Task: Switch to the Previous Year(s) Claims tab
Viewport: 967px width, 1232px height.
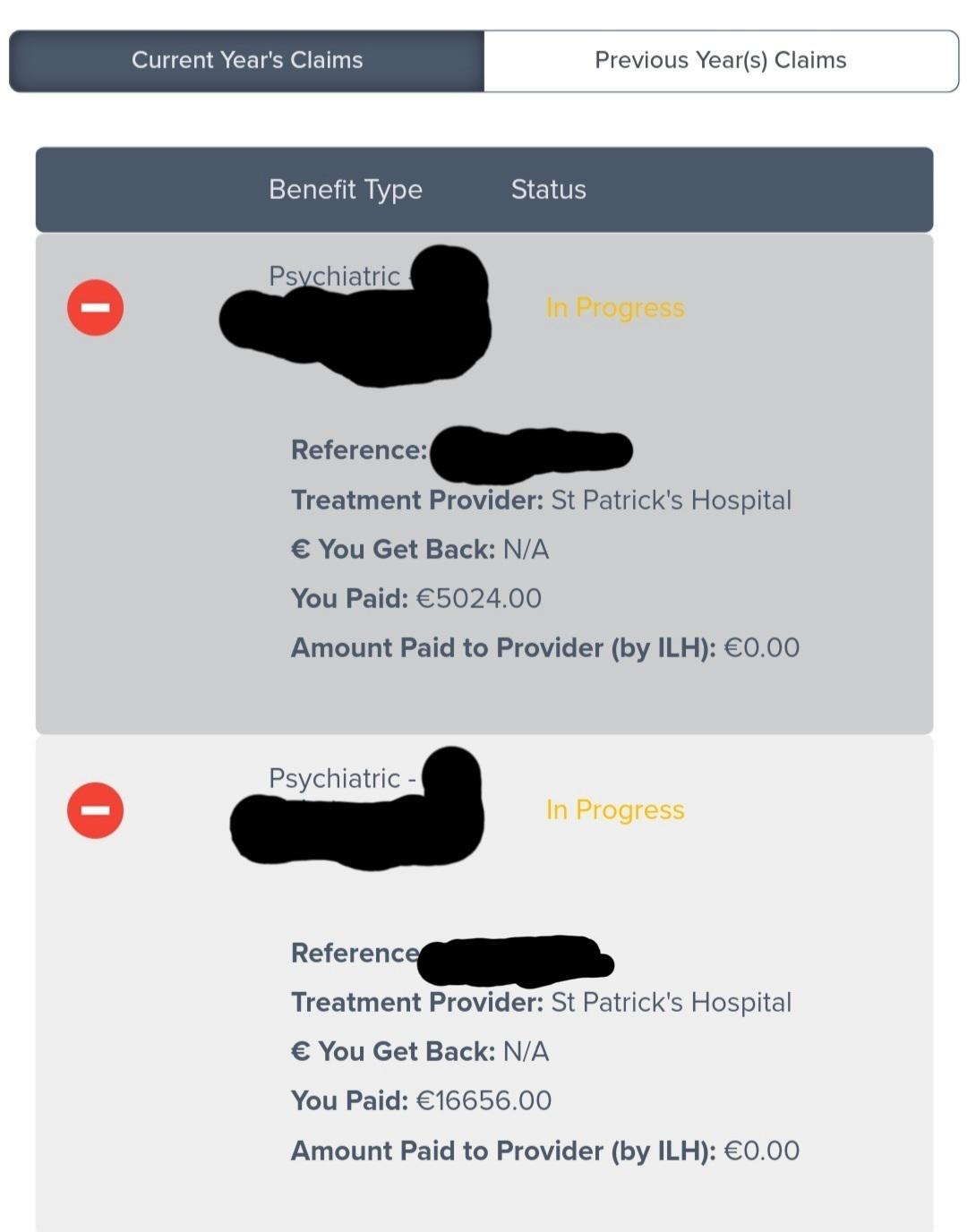Action: coord(721,60)
